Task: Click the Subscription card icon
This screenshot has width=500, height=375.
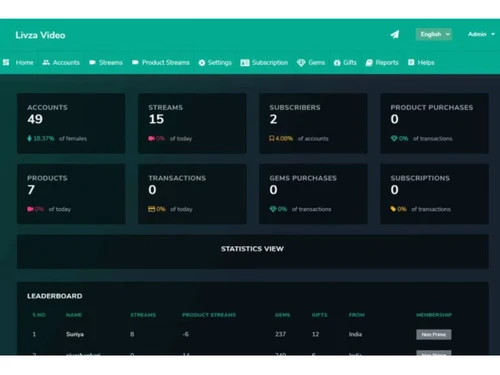Action: pos(245,63)
